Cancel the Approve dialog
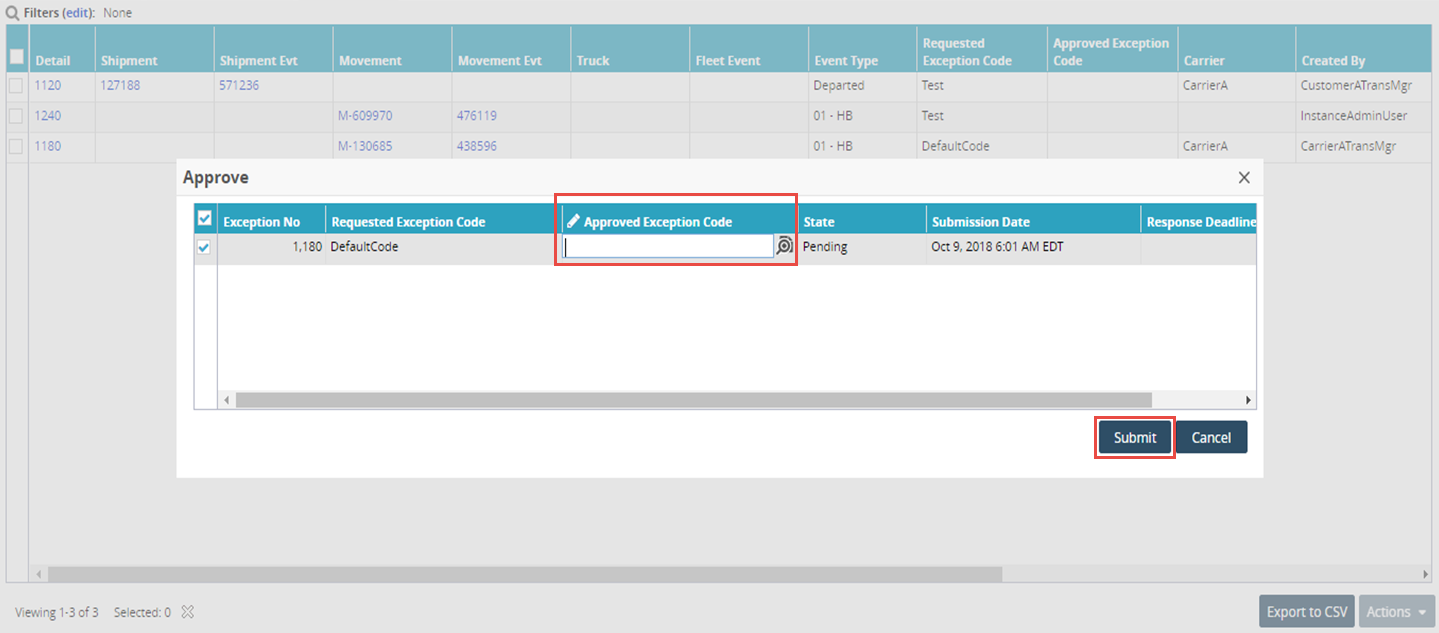The height and width of the screenshot is (633, 1439). 1211,438
